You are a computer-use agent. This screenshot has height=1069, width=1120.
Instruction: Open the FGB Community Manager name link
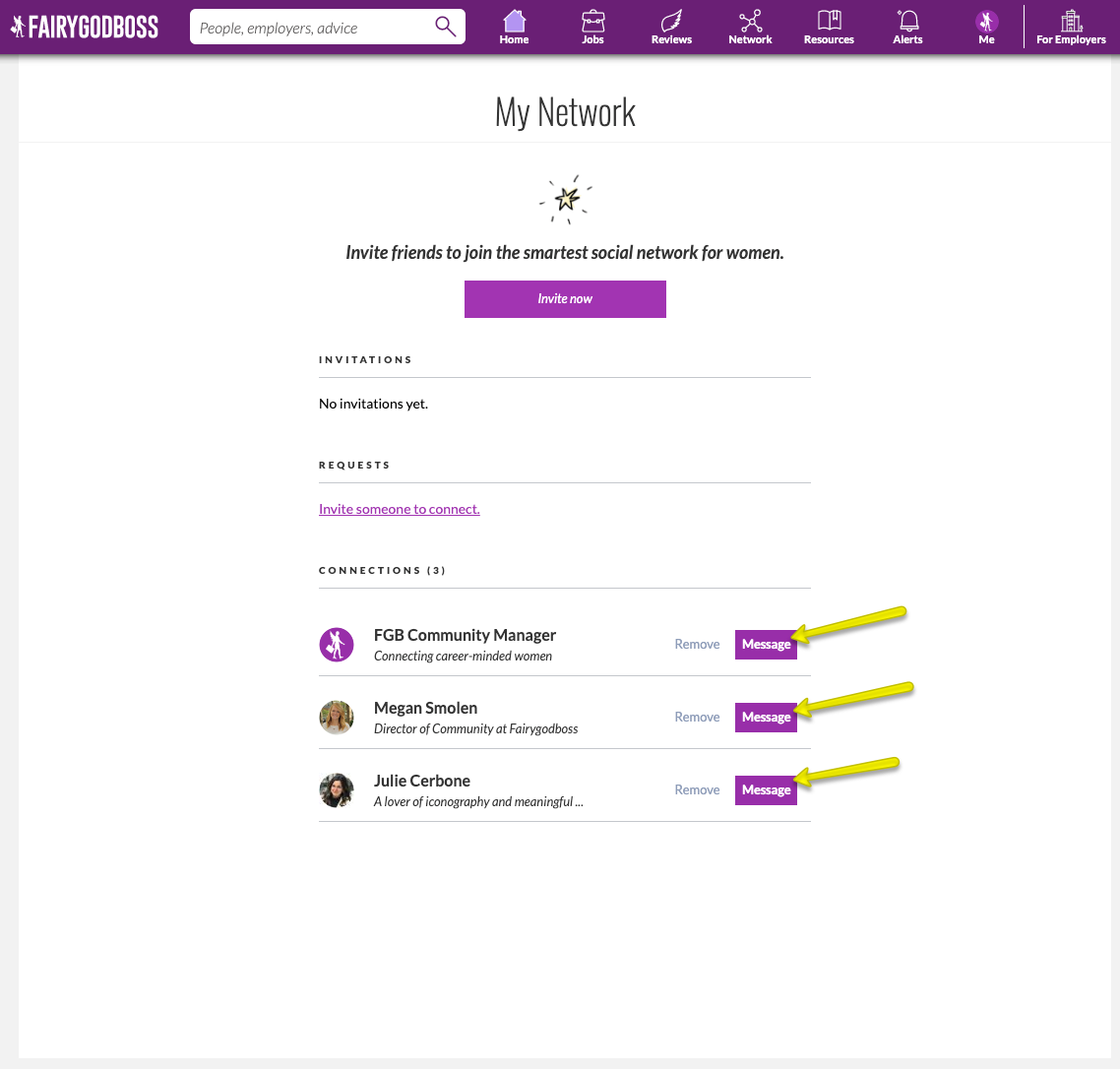click(465, 635)
